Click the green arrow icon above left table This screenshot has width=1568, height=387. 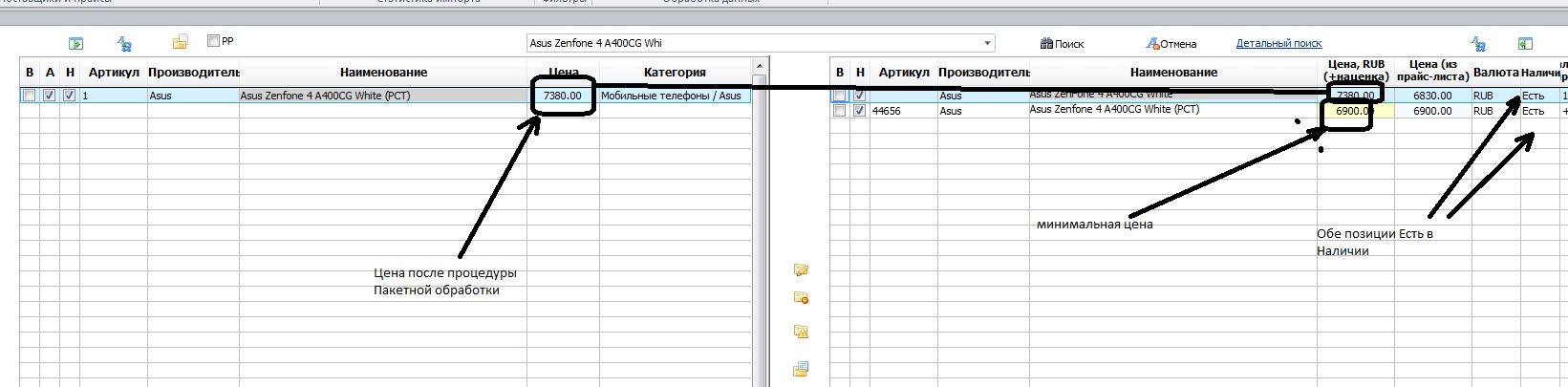[76, 43]
